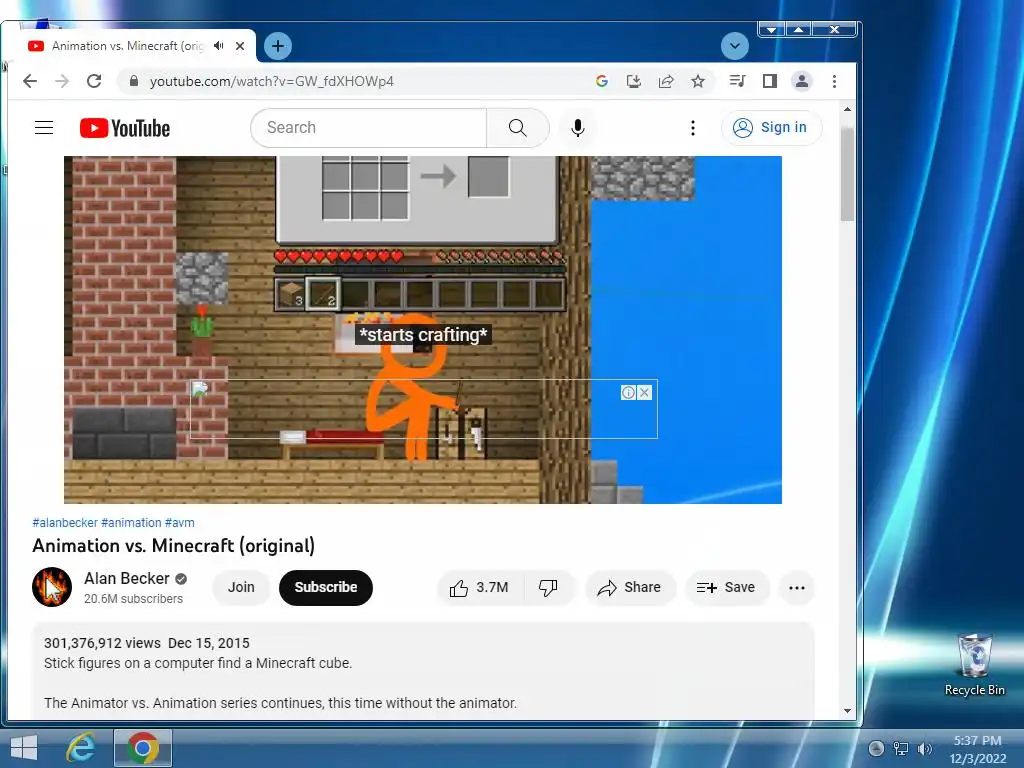Open Recycle Bin desktop icon
The image size is (1024, 768).
tap(974, 665)
